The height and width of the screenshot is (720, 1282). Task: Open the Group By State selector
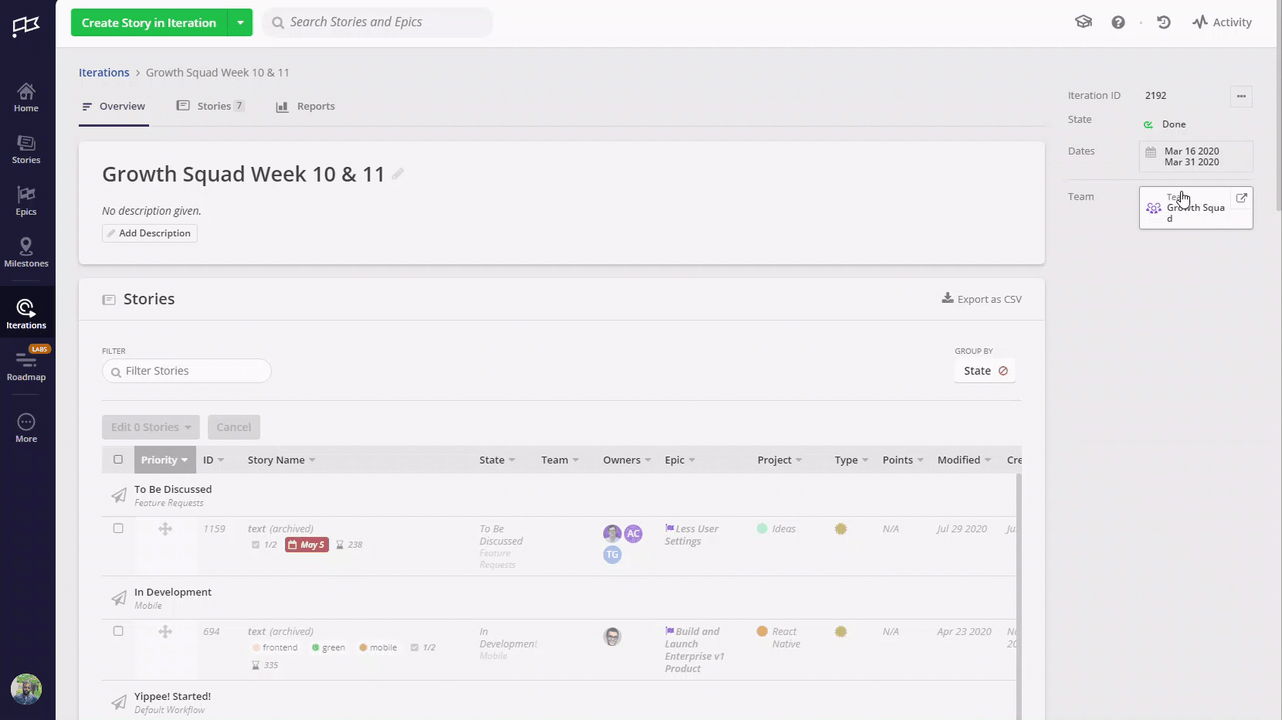[984, 371]
